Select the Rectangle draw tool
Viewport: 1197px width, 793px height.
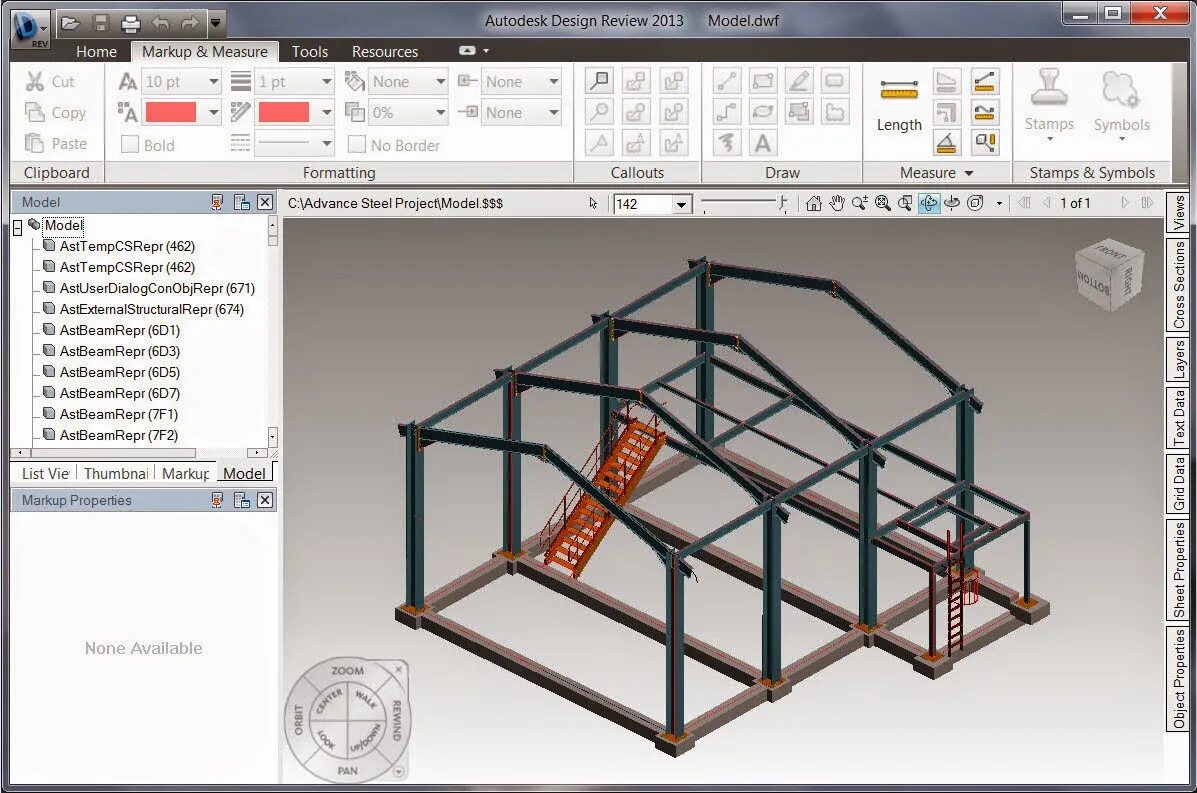(763, 80)
